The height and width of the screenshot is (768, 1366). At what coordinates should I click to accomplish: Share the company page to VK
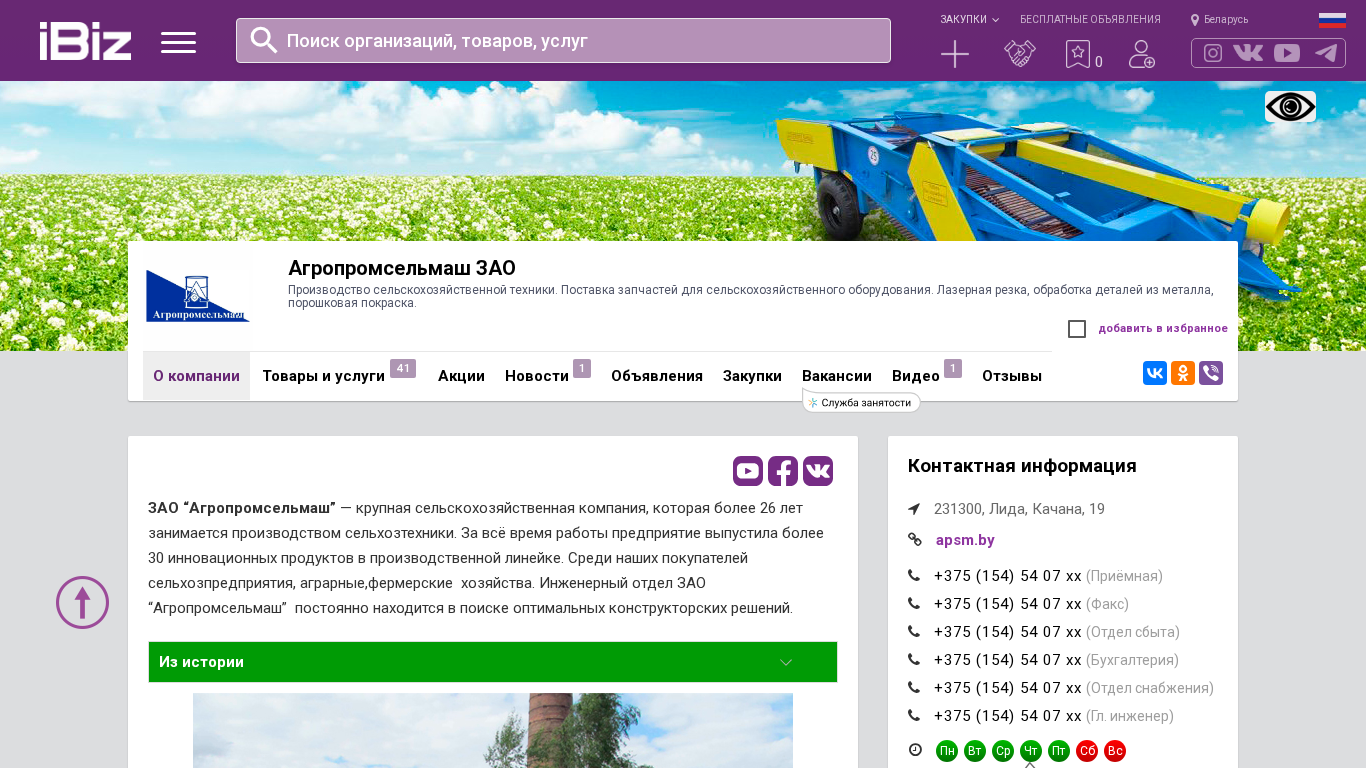1155,373
